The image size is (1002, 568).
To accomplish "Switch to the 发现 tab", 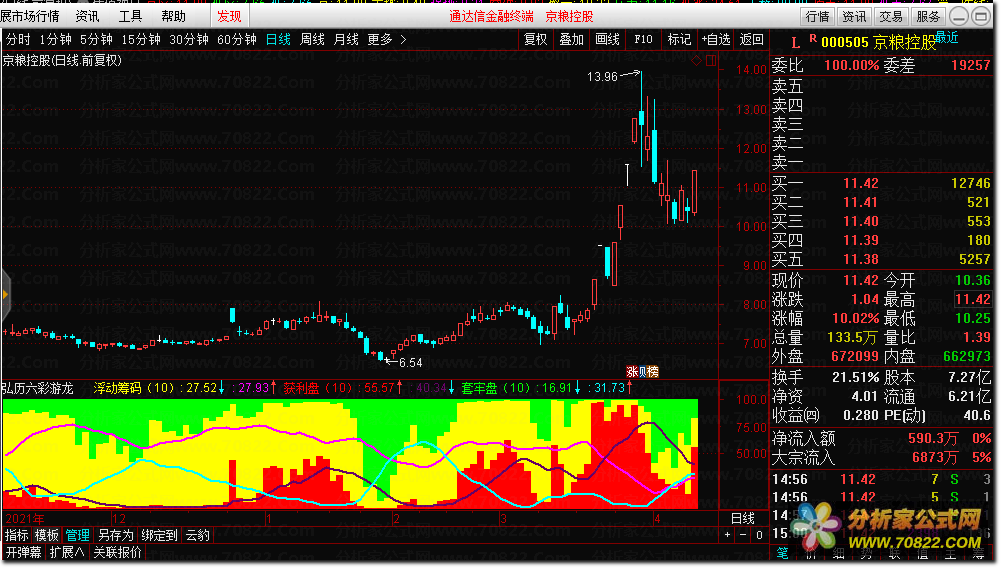I will [x=229, y=17].
